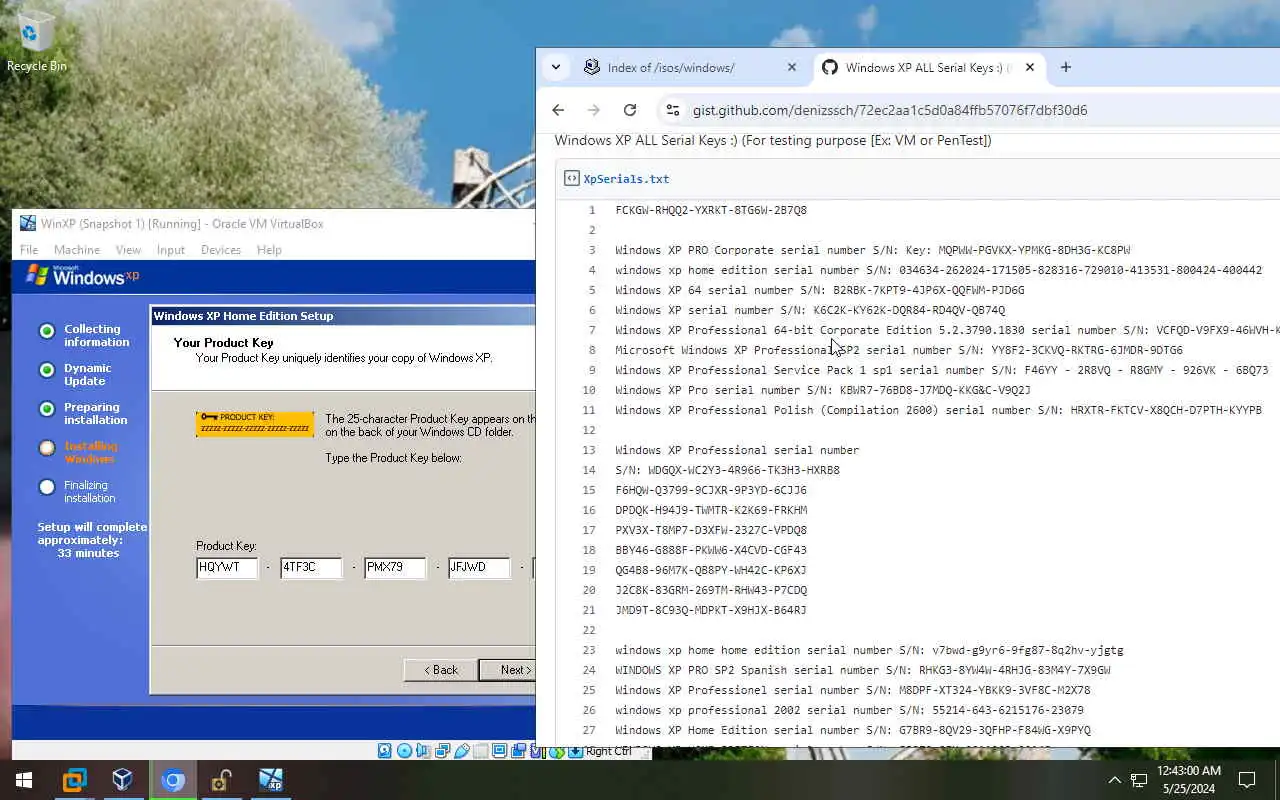1280x800 pixels.
Task: Click the 'Right Ctrl' host key indicator
Action: (608, 751)
